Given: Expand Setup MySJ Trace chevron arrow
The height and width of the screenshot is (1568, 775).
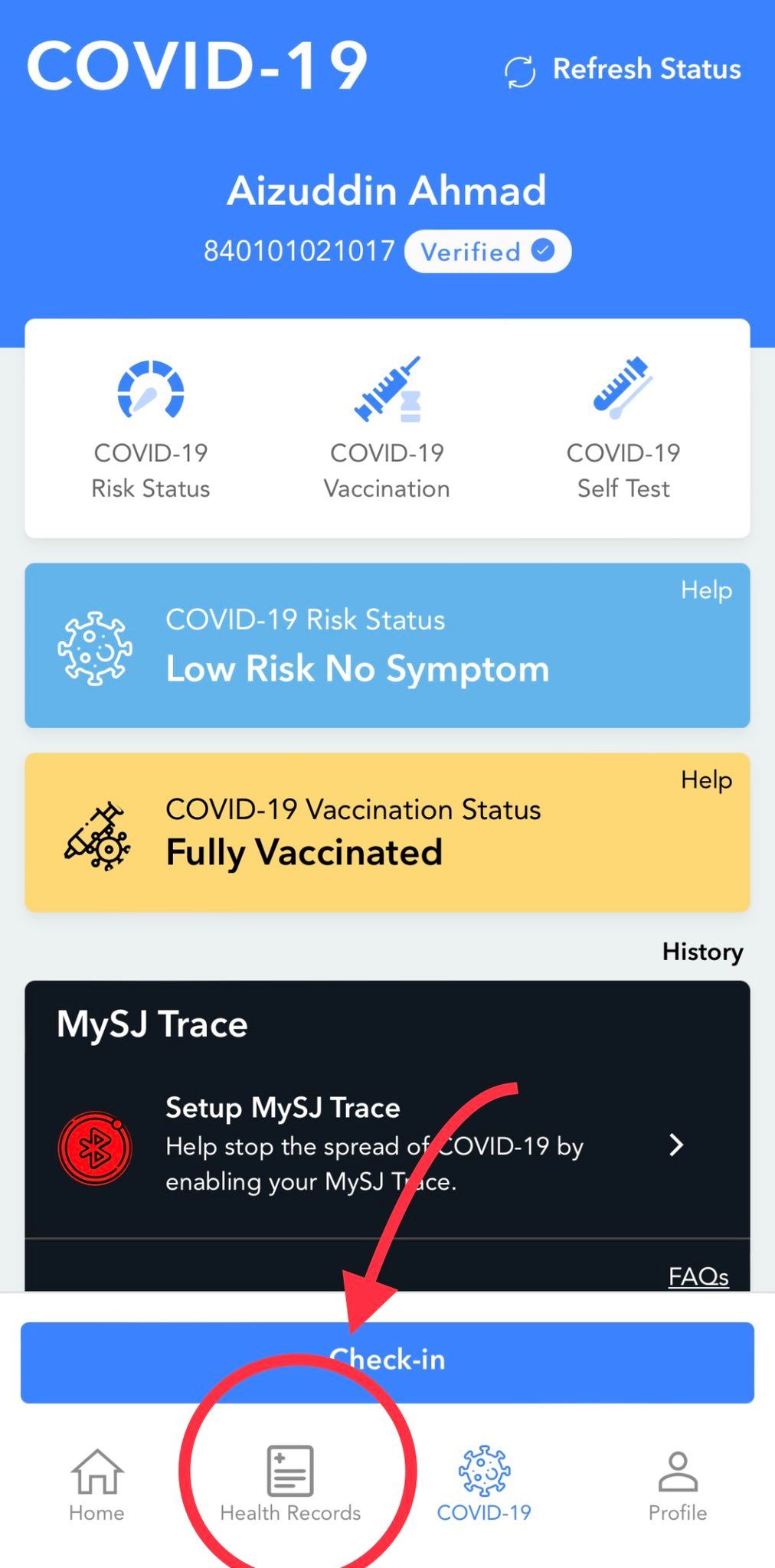Looking at the screenshot, I should pos(675,1145).
